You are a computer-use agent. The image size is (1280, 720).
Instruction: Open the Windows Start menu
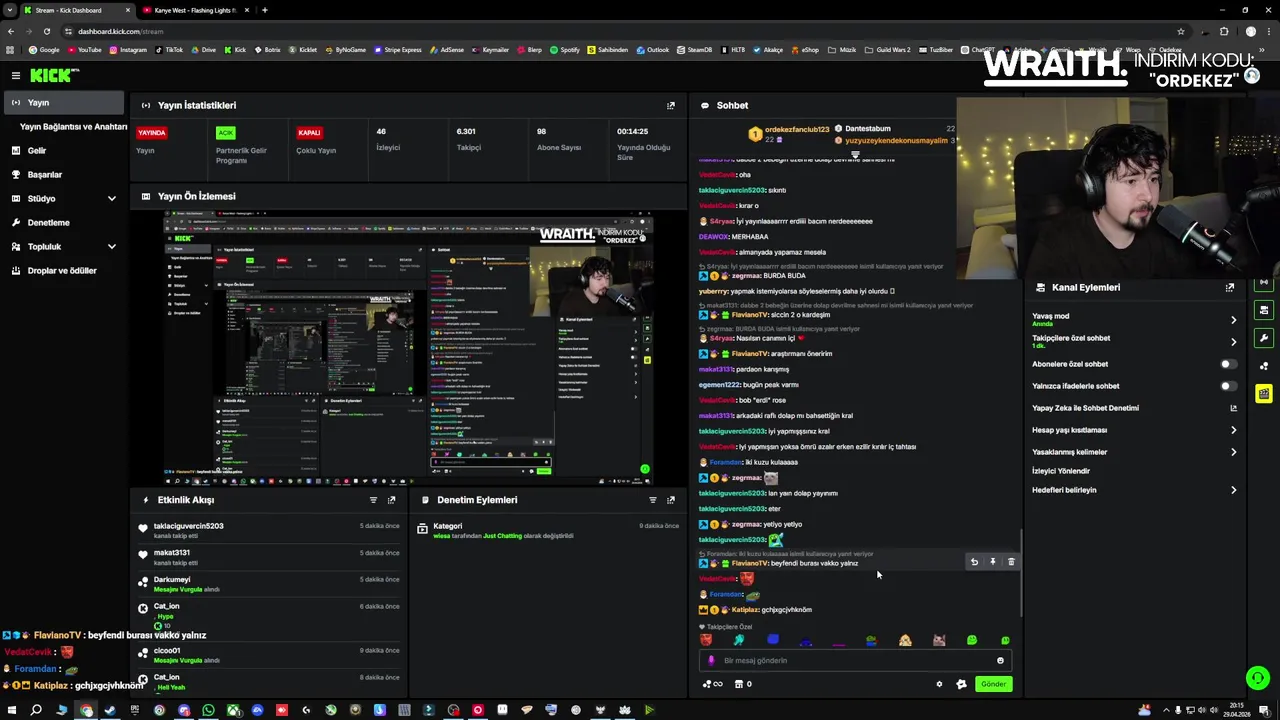(11, 710)
